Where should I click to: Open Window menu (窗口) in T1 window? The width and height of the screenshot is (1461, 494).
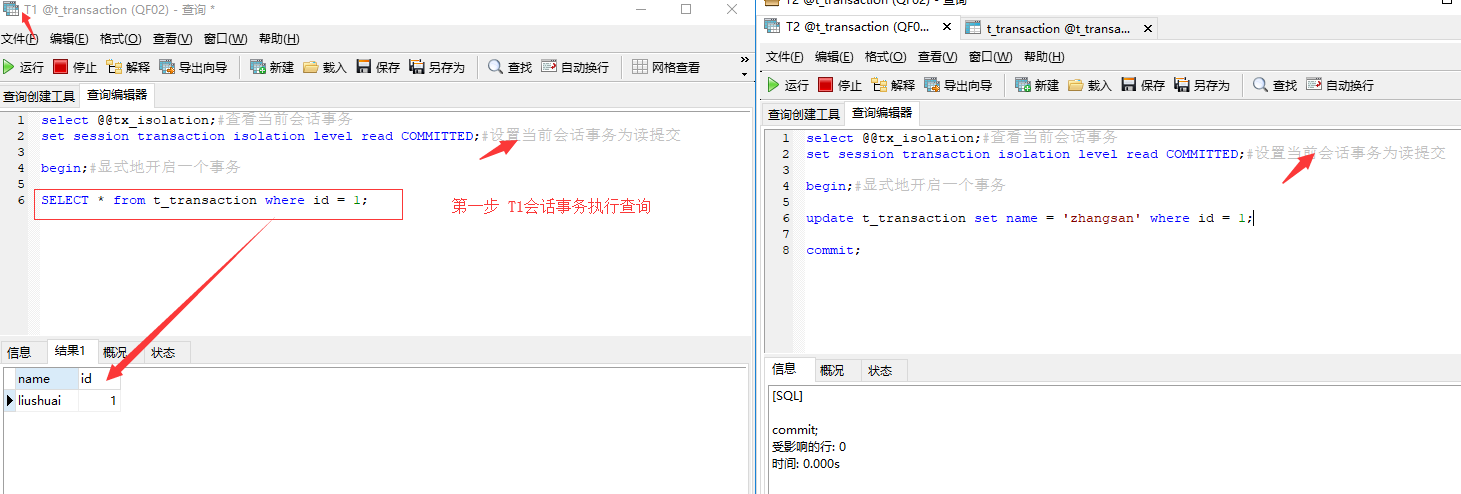[225, 39]
